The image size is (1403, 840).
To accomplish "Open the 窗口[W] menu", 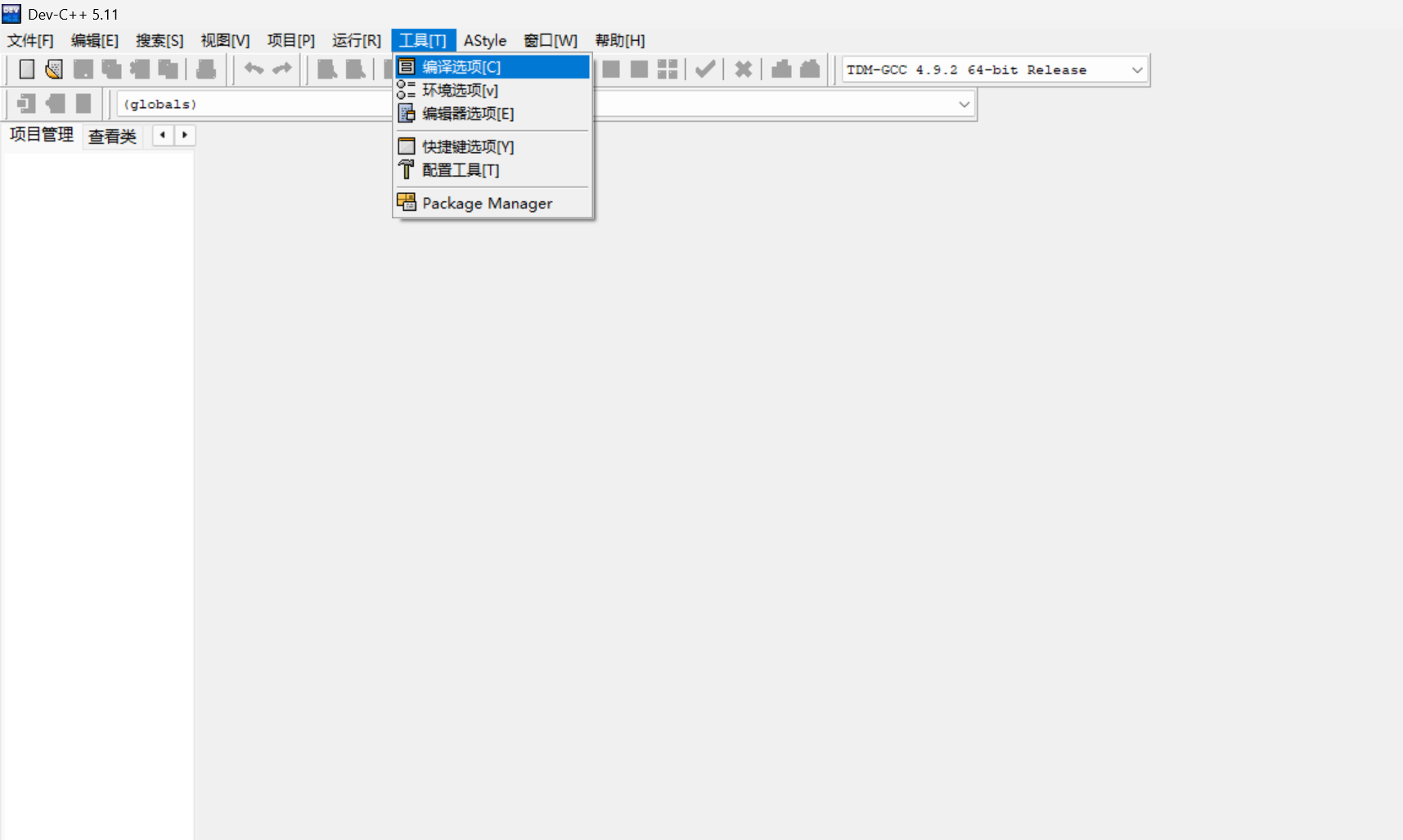I will [551, 41].
